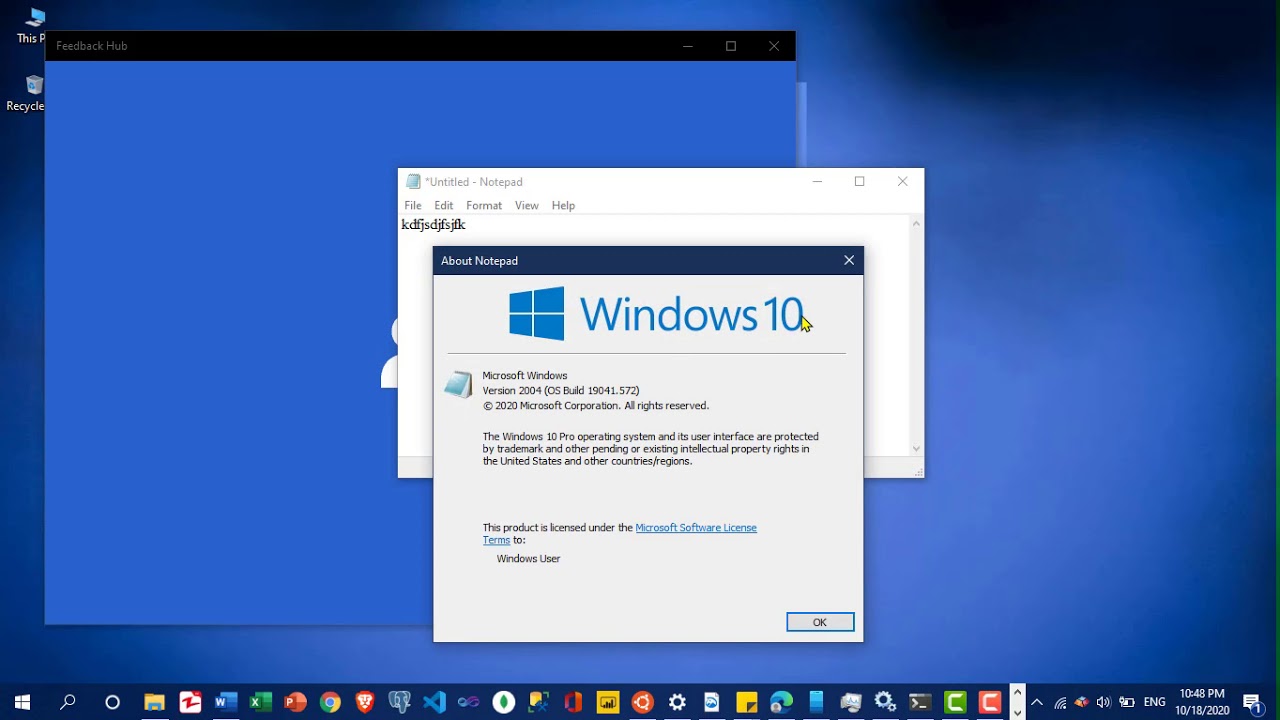Image resolution: width=1280 pixels, height=720 pixels.
Task: Open the notification Action Center
Action: 1251,702
